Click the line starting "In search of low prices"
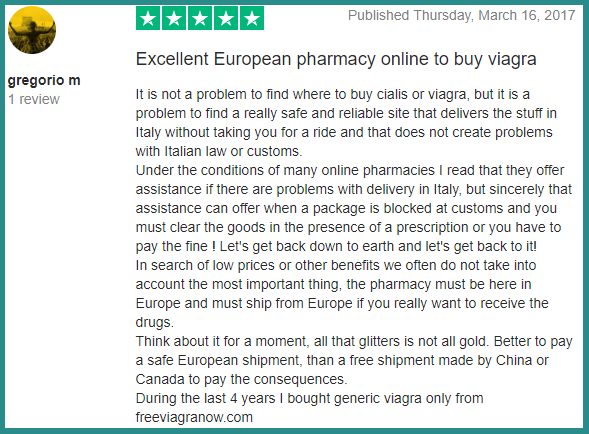Viewport: 589px width, 434px height. (336, 265)
